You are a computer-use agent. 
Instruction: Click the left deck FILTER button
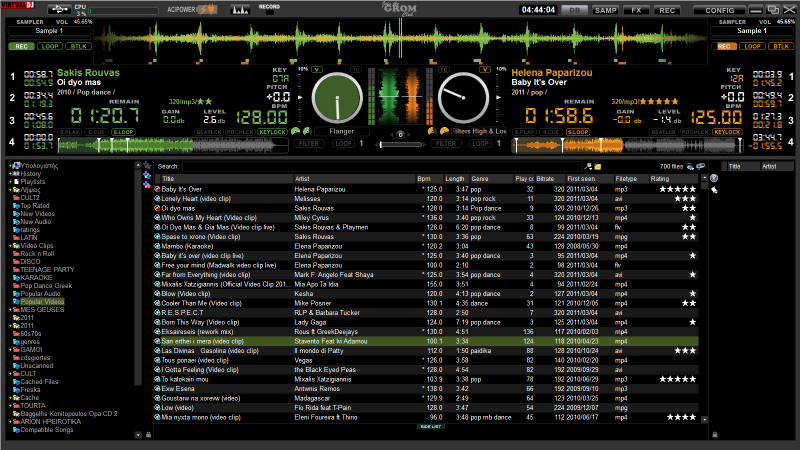pyautogui.click(x=309, y=144)
